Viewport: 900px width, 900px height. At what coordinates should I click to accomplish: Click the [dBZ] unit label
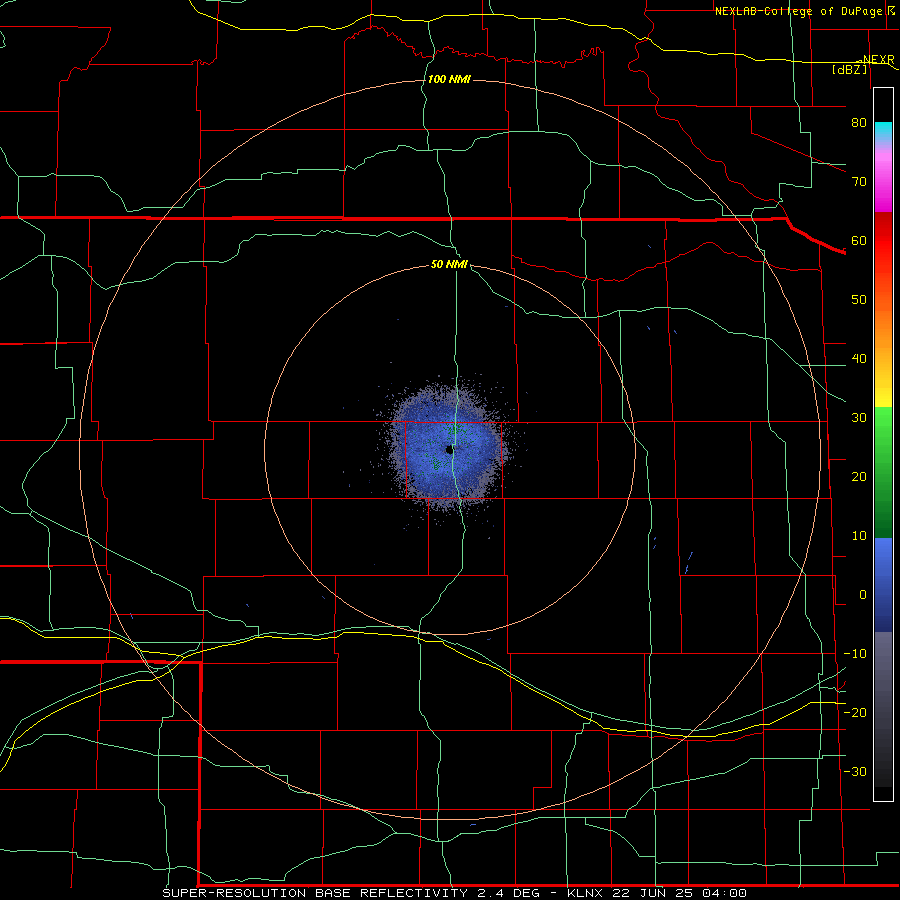coord(849,69)
